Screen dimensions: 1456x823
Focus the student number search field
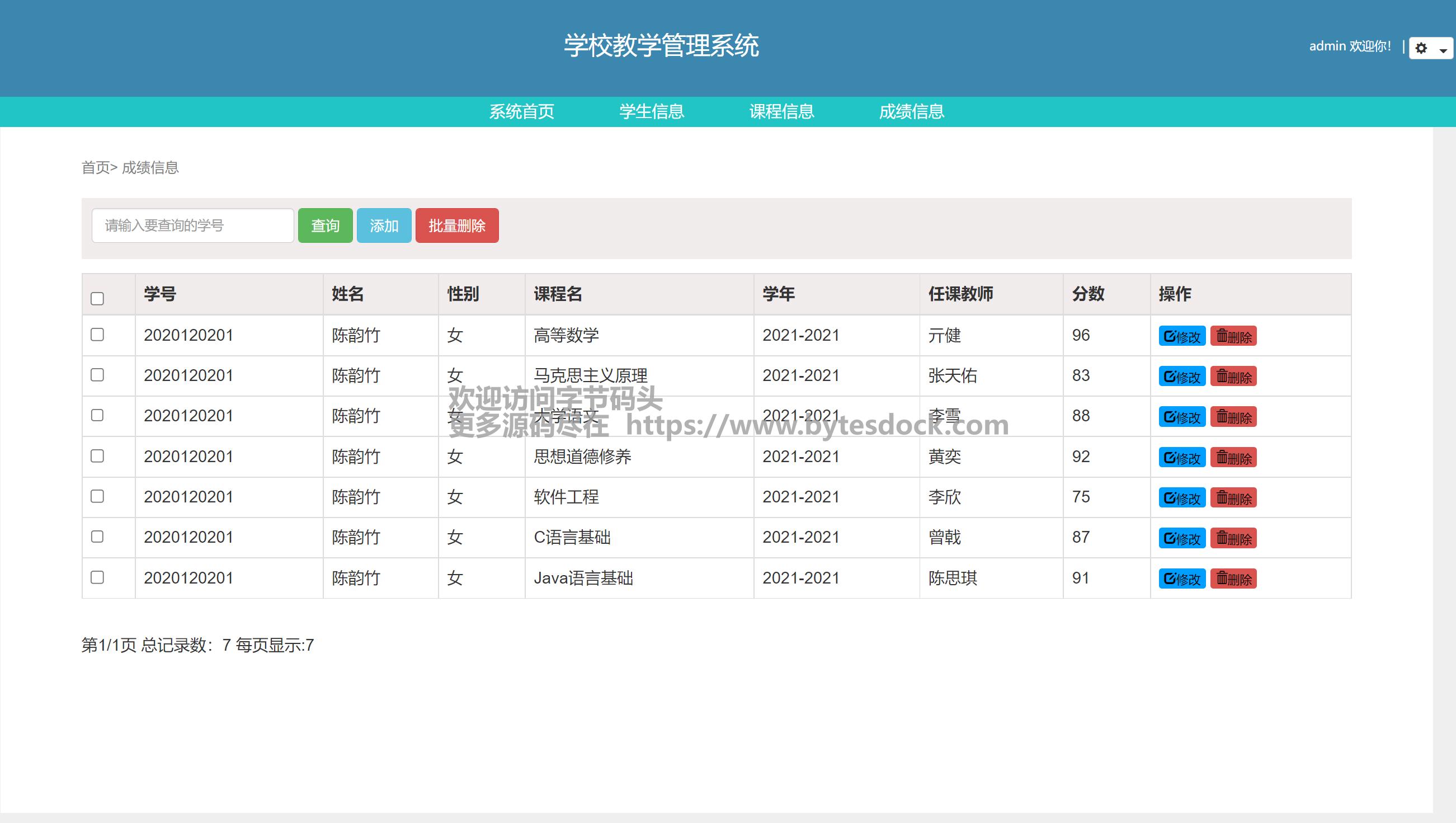click(x=192, y=225)
